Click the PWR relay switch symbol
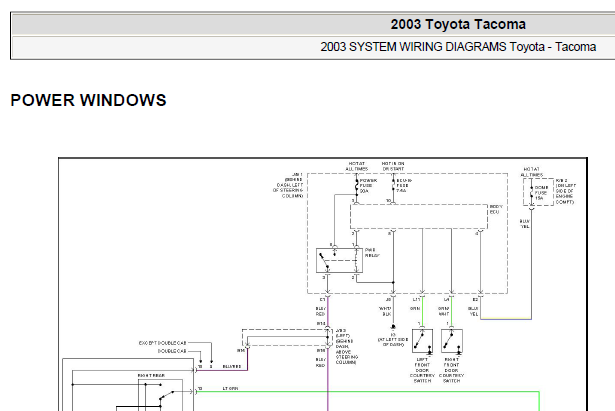The image size is (615, 411). pyautogui.click(x=339, y=260)
